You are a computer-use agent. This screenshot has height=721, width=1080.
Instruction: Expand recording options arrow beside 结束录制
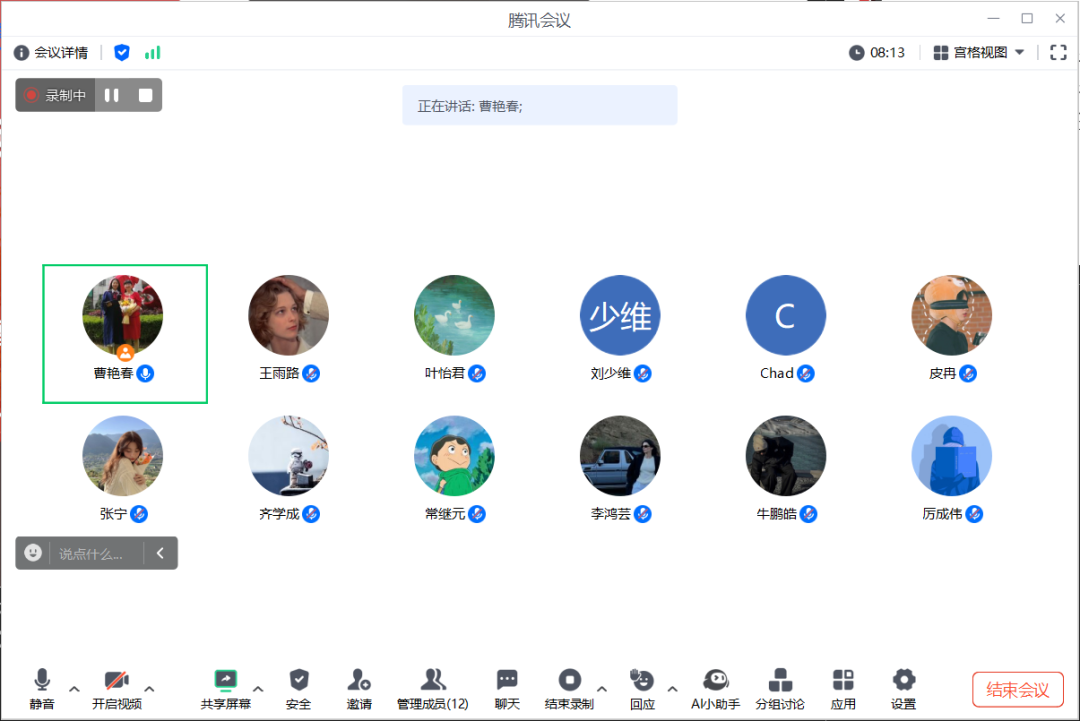click(x=602, y=689)
